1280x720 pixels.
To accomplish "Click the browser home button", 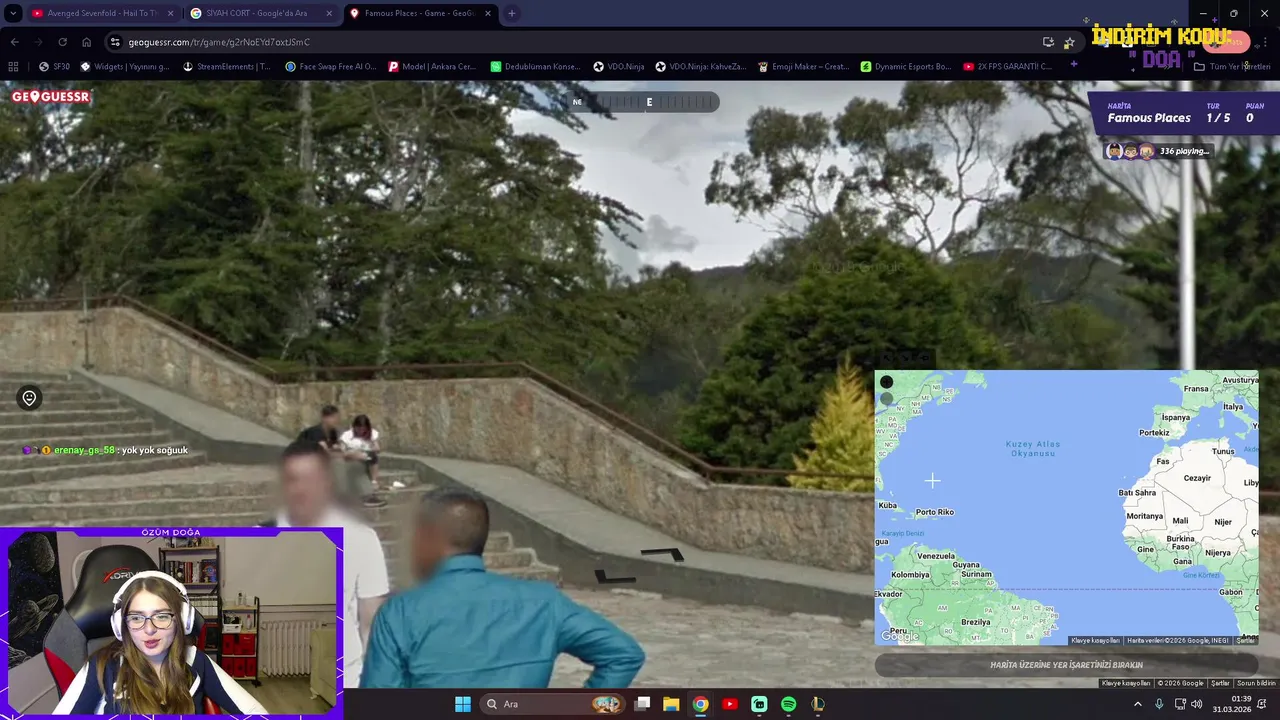I will pyautogui.click(x=87, y=42).
